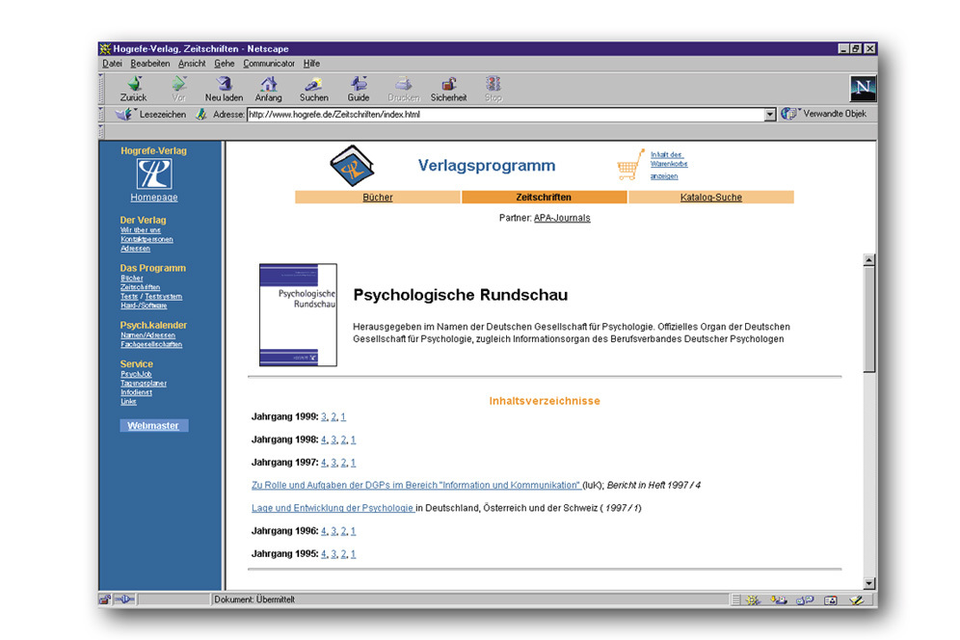Click the page's vertical scrollbar down arrow
Screen dimensions: 960x640
click(x=868, y=583)
